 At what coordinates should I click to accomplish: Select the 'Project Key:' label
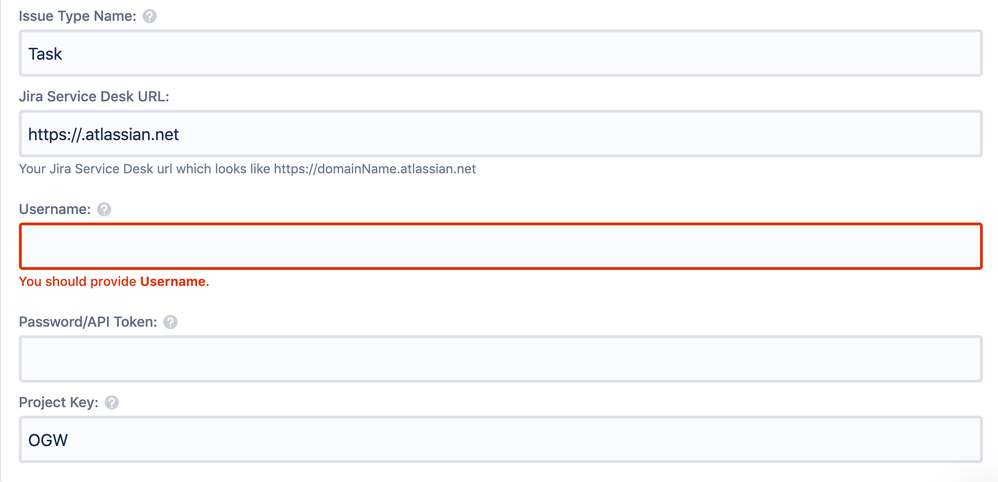tap(59, 403)
